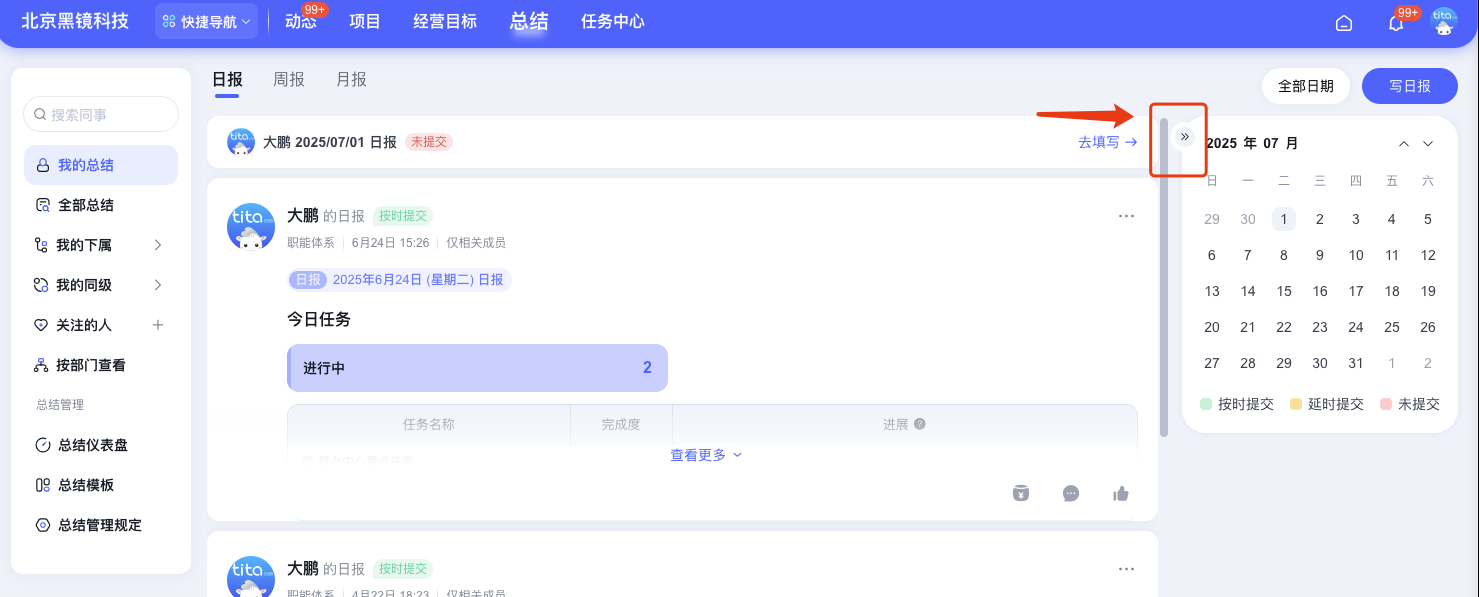Send a reward on 大鹏's June 24 daily report
This screenshot has width=1479, height=597.
[x=1020, y=493]
